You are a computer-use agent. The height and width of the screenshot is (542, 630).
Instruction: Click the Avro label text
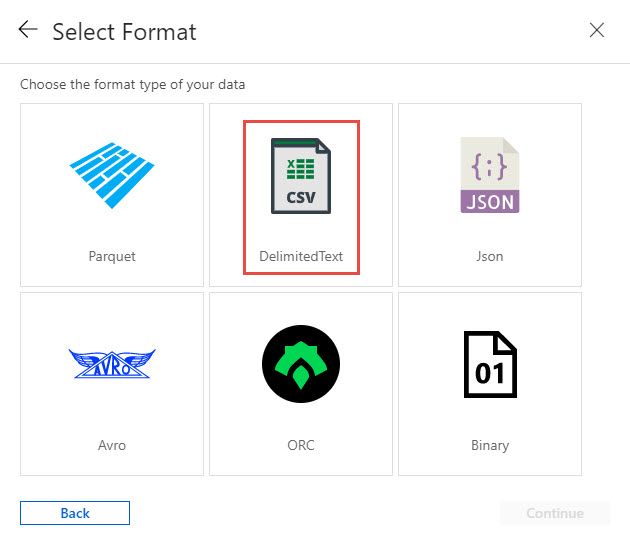112,445
